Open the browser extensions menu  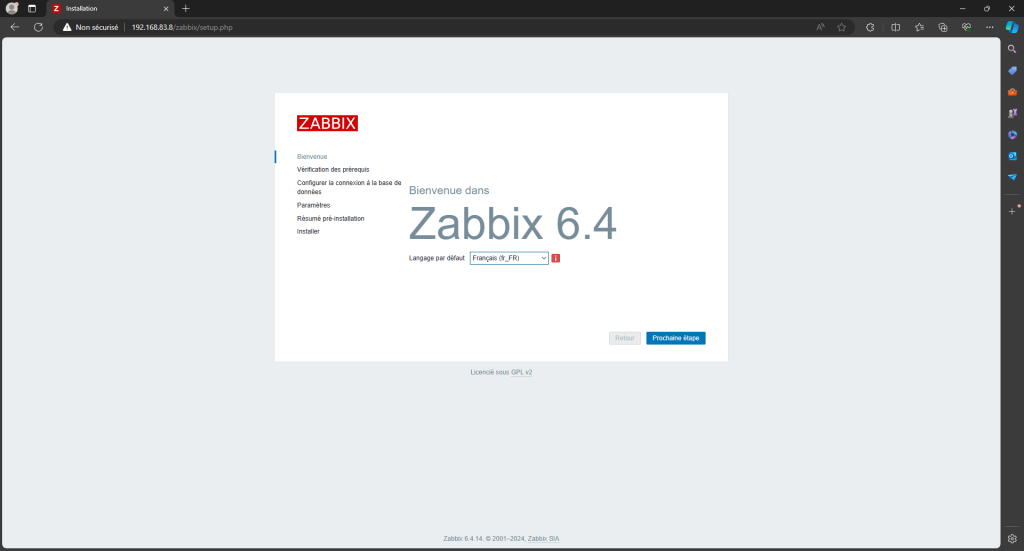(x=870, y=27)
